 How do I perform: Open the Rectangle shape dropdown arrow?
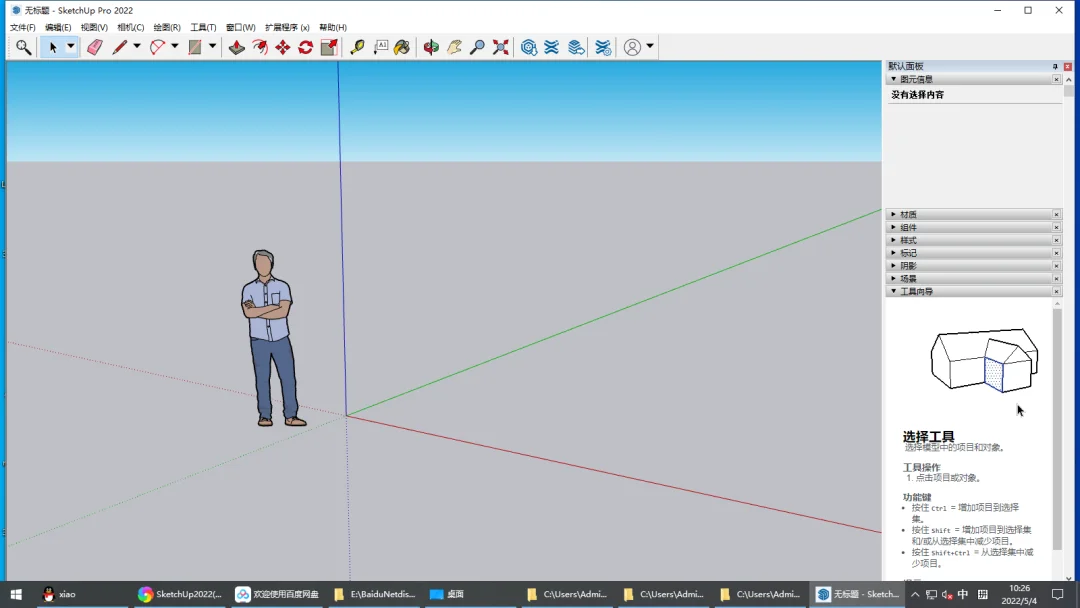(x=212, y=47)
